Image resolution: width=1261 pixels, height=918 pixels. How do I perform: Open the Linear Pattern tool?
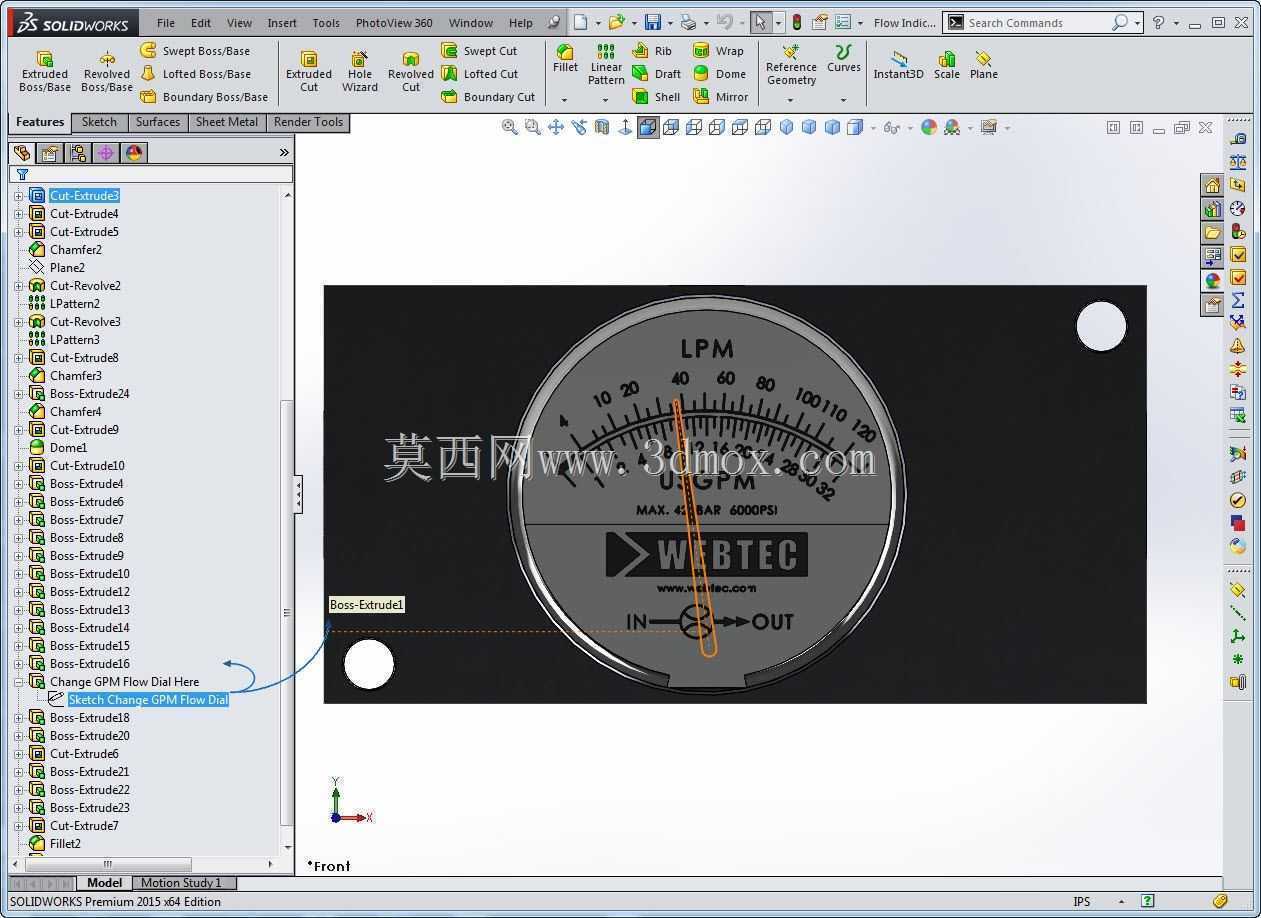[x=606, y=64]
